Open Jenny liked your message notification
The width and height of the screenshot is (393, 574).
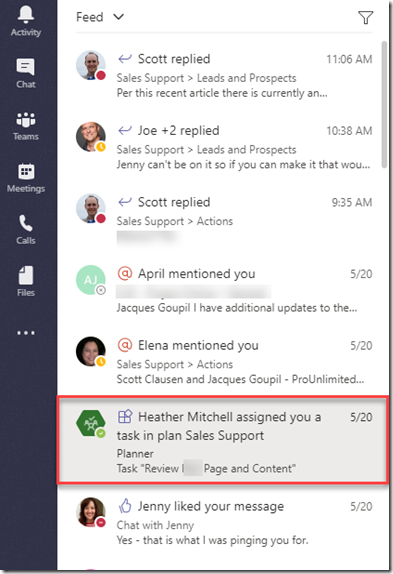click(224, 523)
